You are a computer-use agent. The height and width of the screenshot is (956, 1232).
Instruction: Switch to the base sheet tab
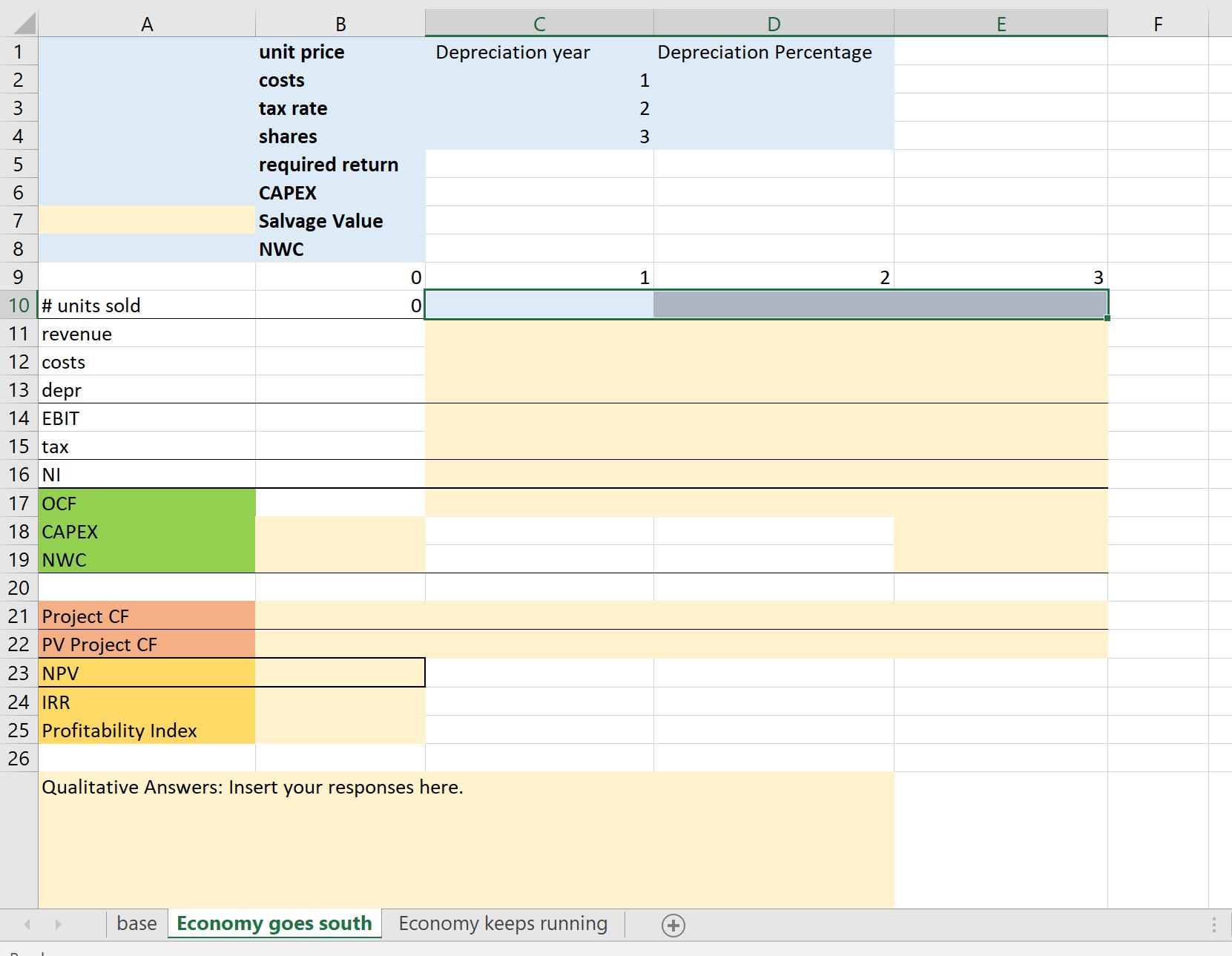(x=136, y=923)
